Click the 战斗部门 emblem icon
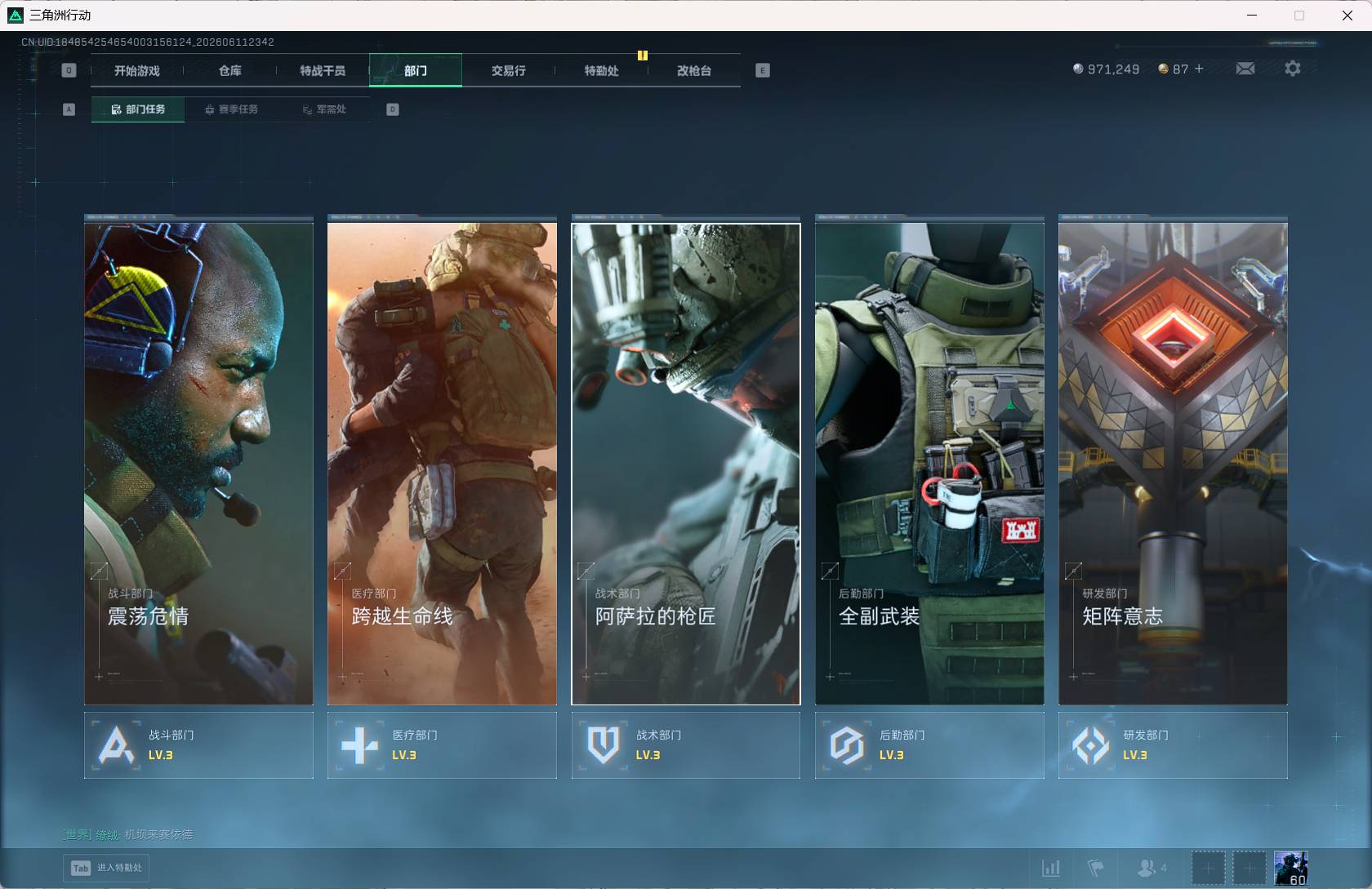This screenshot has height=889, width=1372. (116, 745)
